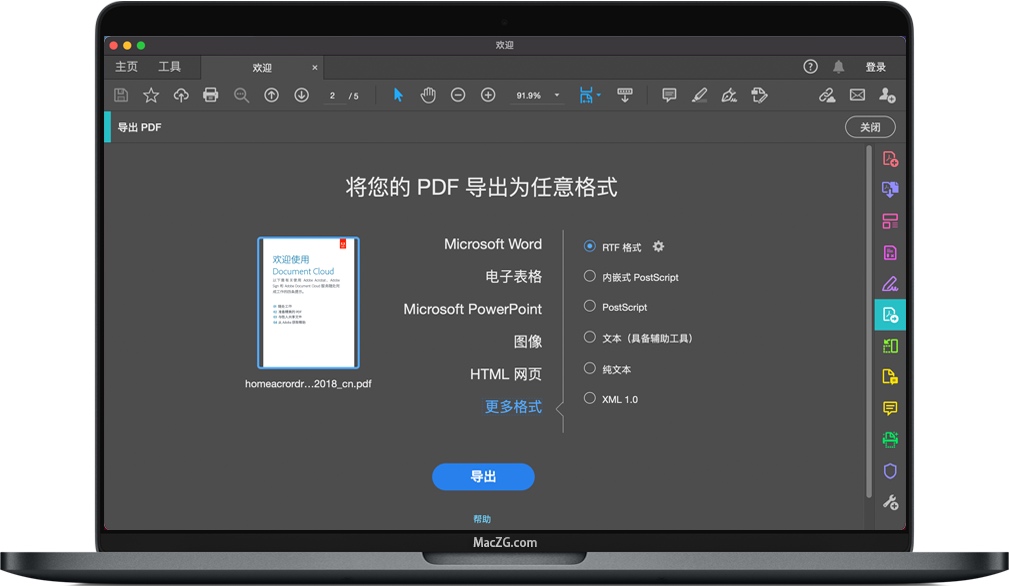The height and width of the screenshot is (586, 1009).
Task: Add a comment using sticky note icon
Action: pos(669,95)
